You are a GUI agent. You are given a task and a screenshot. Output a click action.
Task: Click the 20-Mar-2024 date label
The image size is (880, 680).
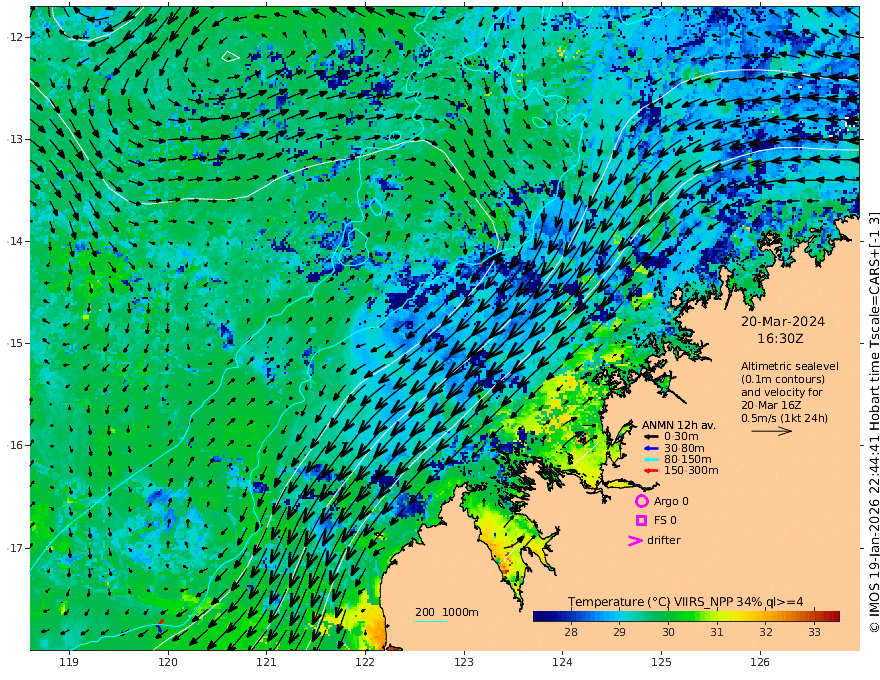click(783, 321)
